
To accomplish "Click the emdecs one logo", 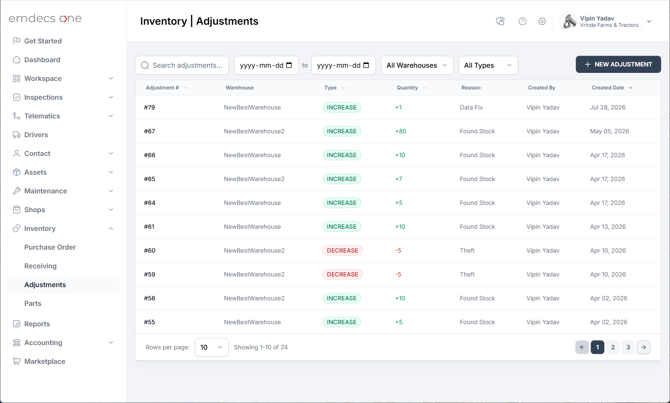I will point(45,18).
